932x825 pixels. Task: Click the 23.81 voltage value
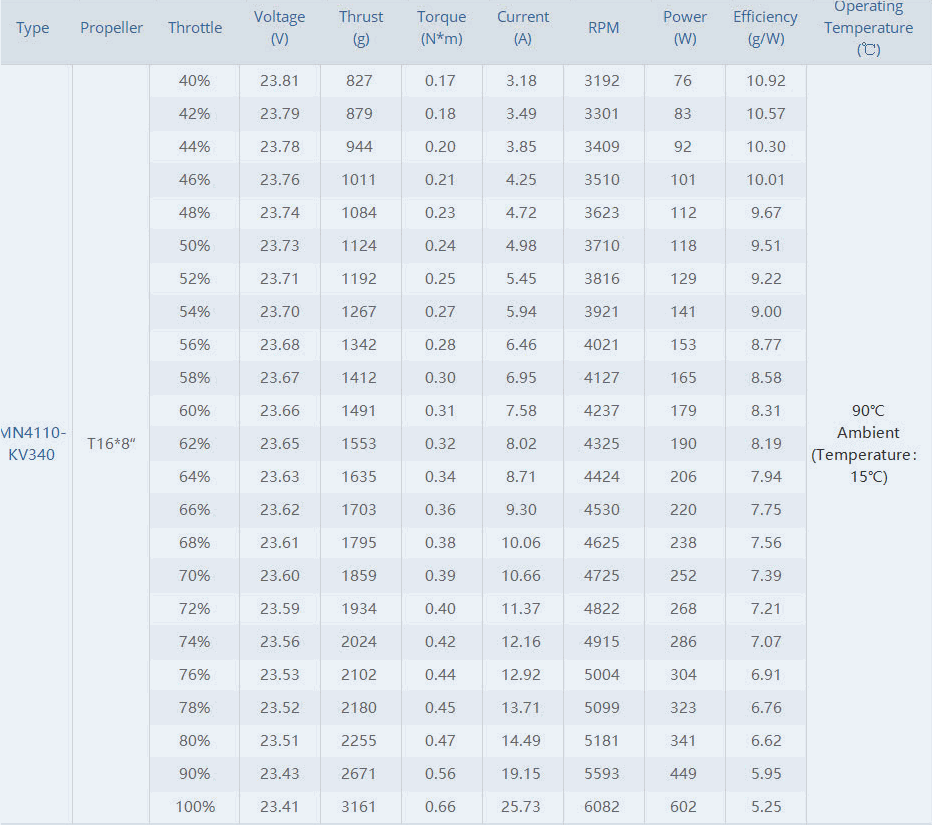[x=279, y=81]
